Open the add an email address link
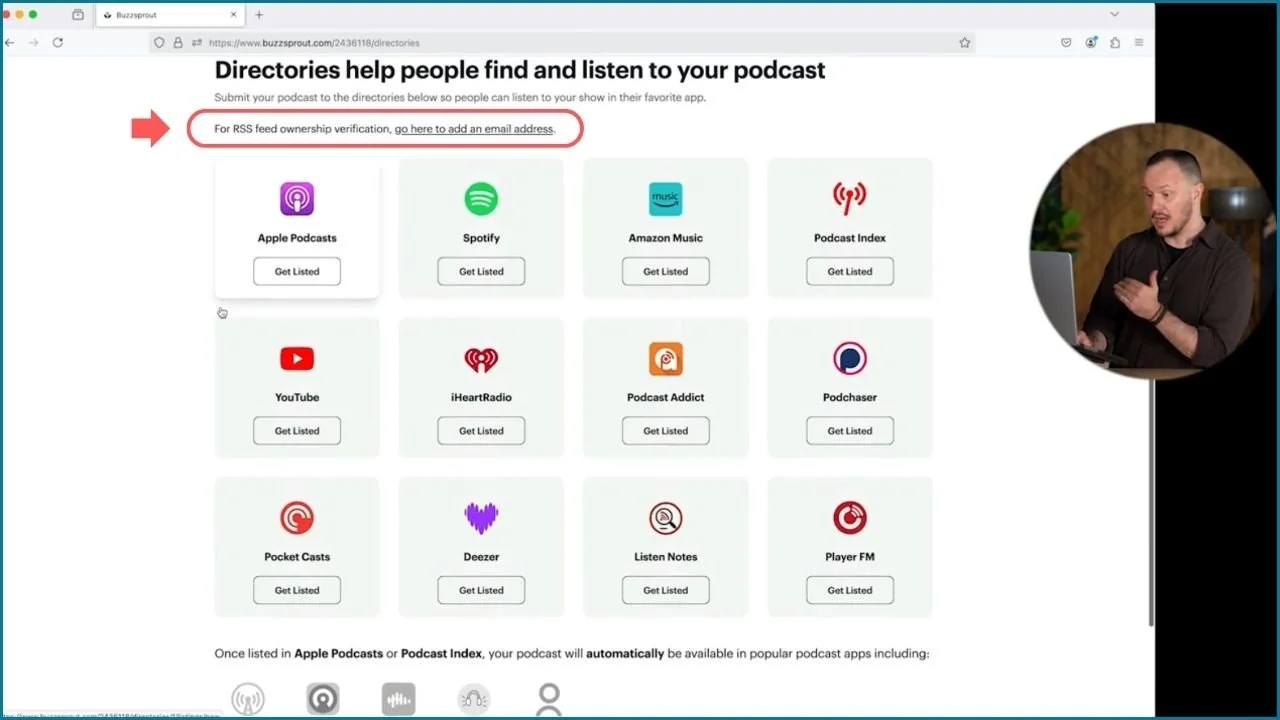 474,129
